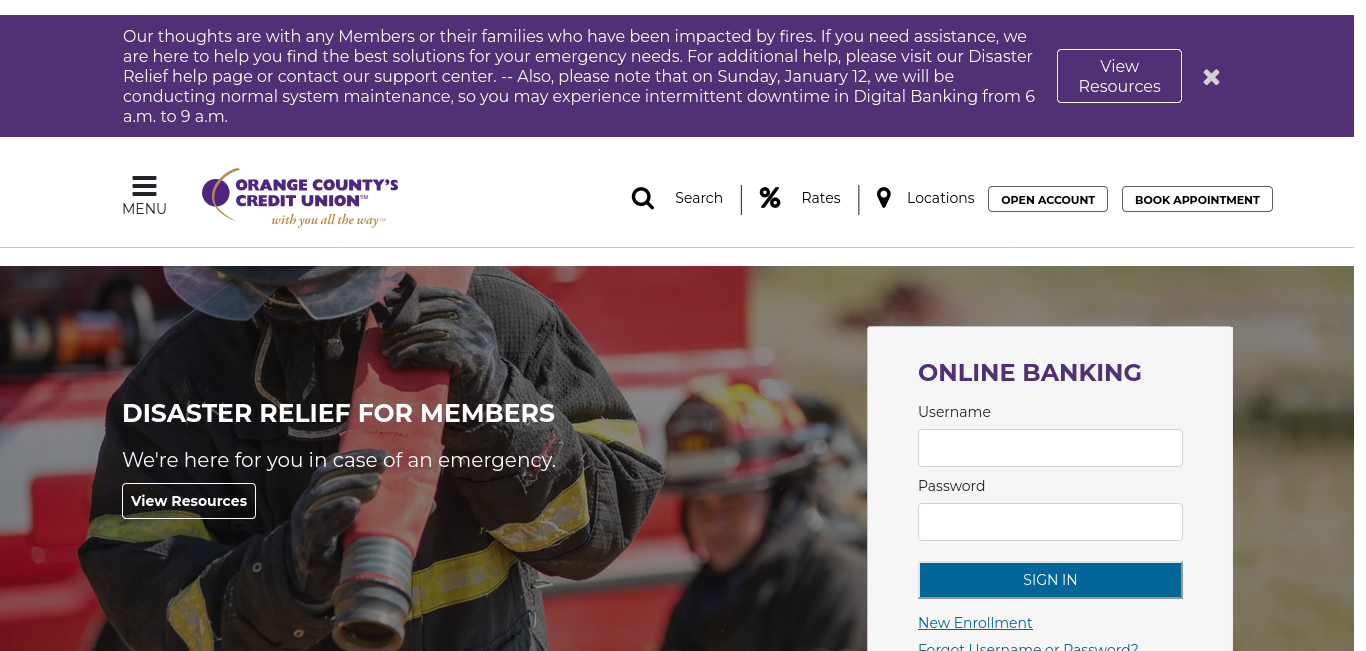Dismiss the purple alert banner with X

click(x=1211, y=77)
